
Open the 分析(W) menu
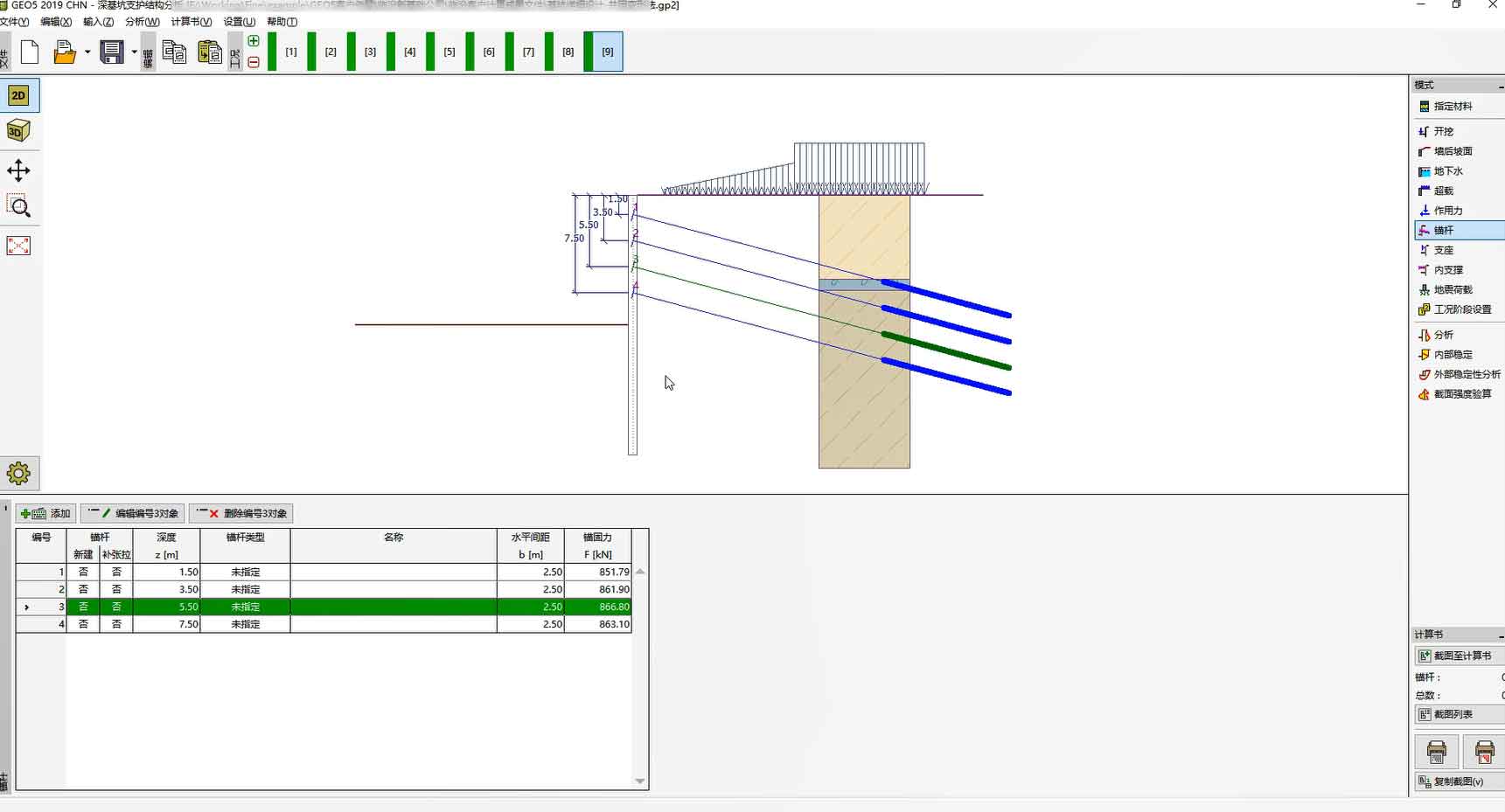click(142, 22)
